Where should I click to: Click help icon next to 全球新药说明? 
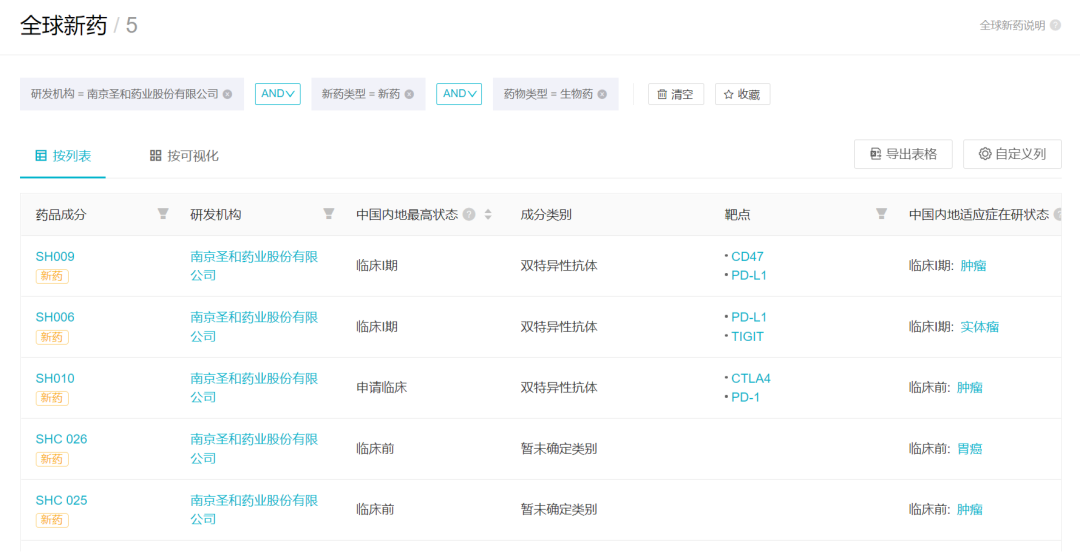(x=1055, y=25)
